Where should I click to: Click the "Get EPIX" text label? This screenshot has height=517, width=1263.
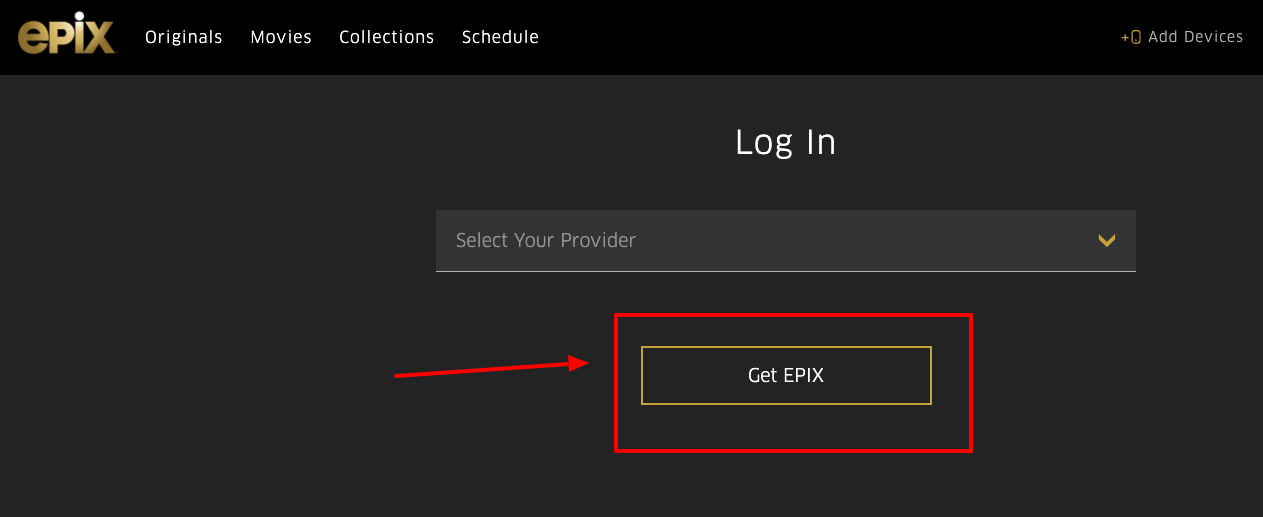[x=786, y=376]
